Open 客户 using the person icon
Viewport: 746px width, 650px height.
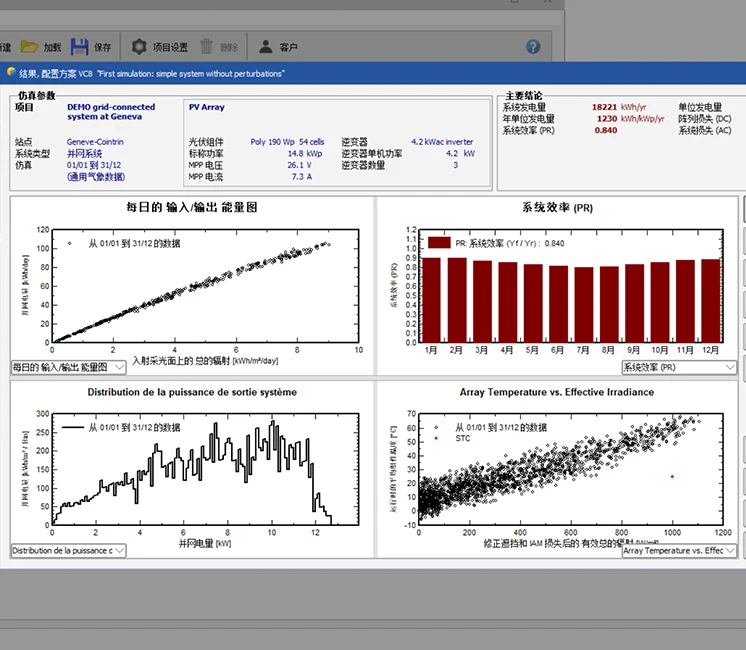click(266, 47)
